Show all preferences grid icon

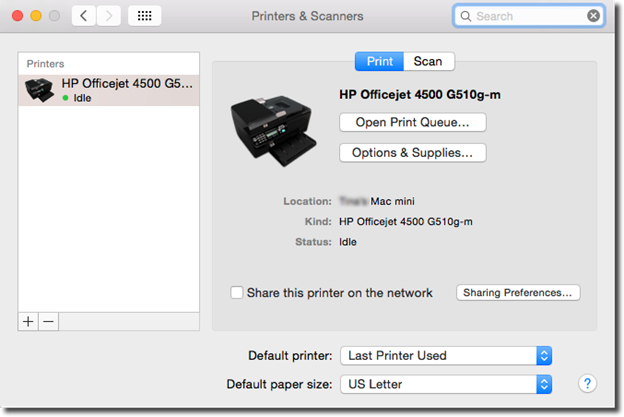[x=144, y=16]
